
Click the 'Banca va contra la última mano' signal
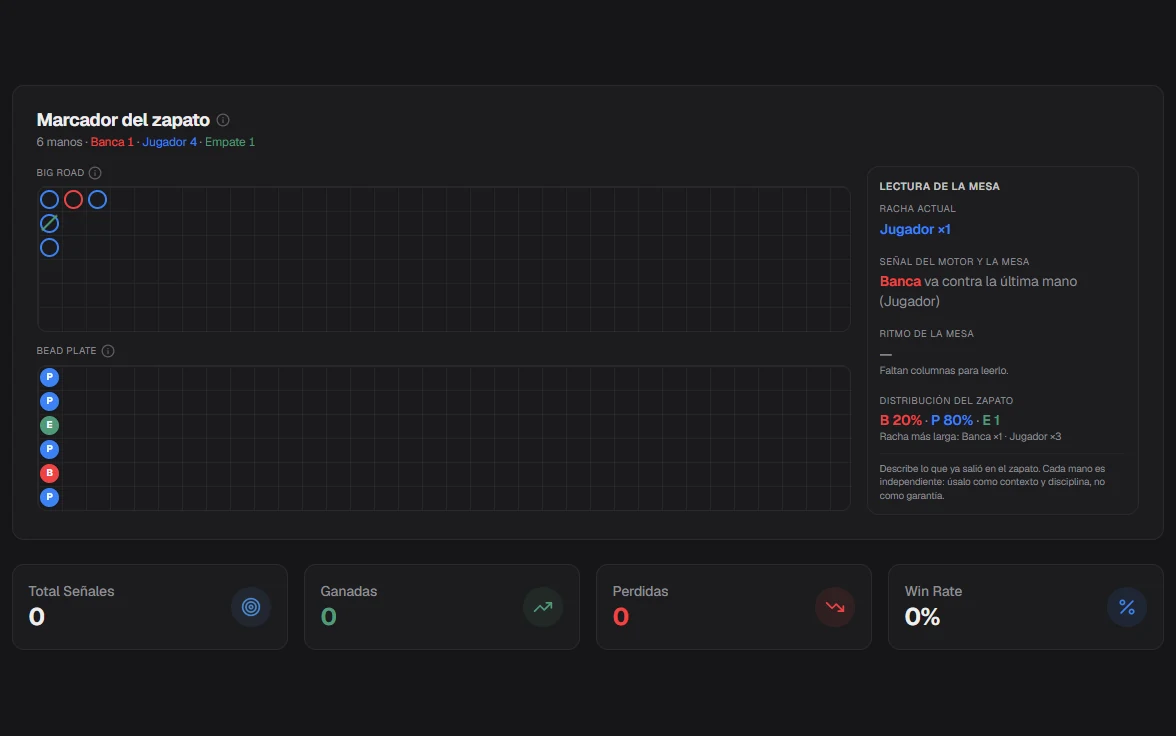click(978, 291)
